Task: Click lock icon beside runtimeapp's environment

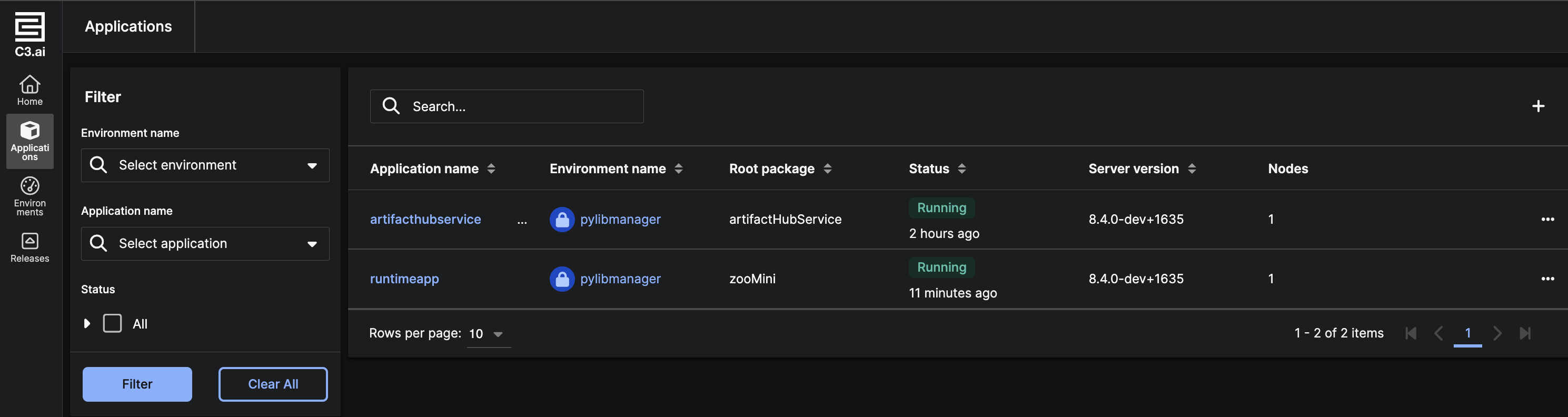Action: (x=562, y=279)
